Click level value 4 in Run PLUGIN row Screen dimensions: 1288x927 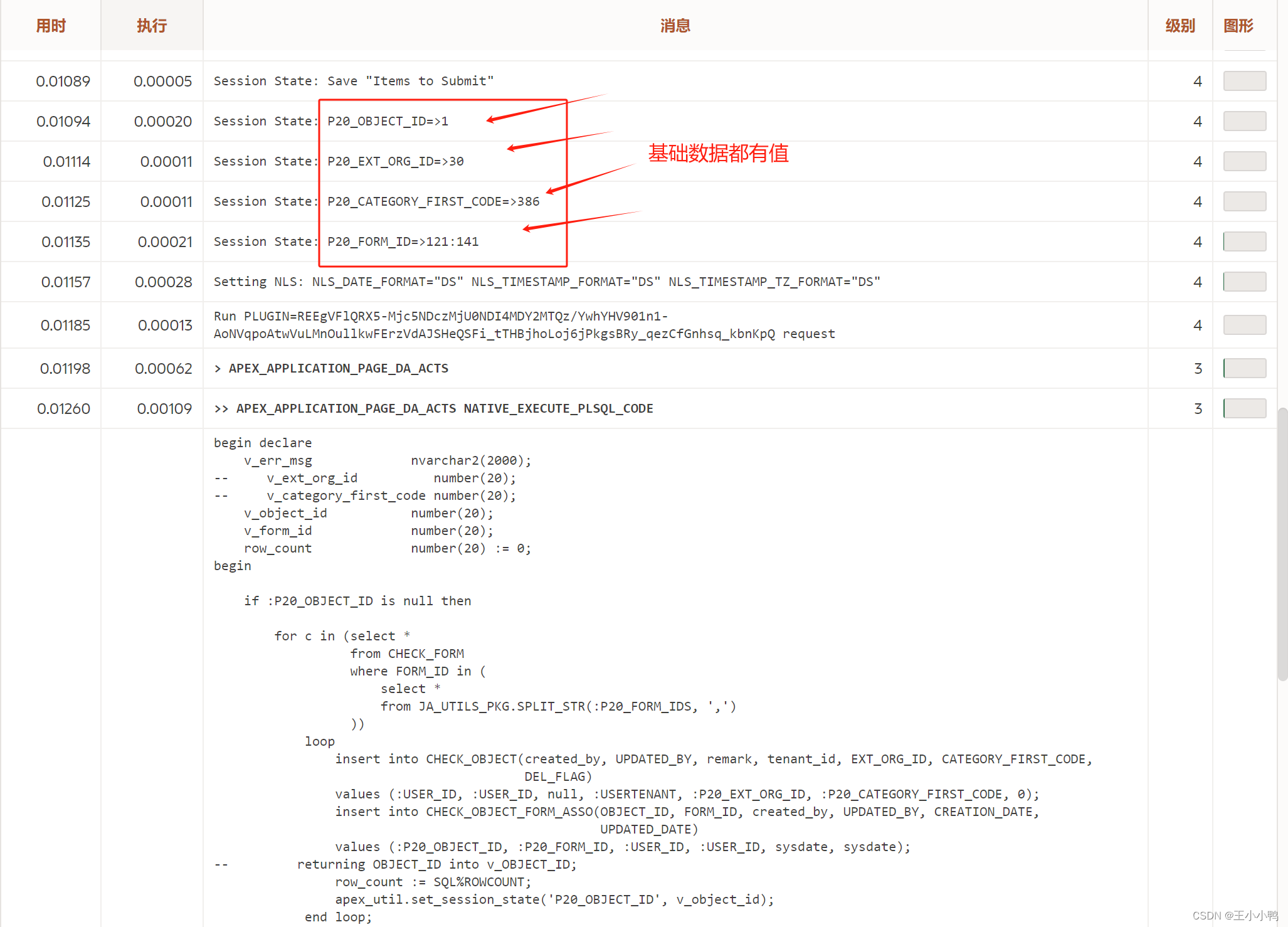(1198, 325)
